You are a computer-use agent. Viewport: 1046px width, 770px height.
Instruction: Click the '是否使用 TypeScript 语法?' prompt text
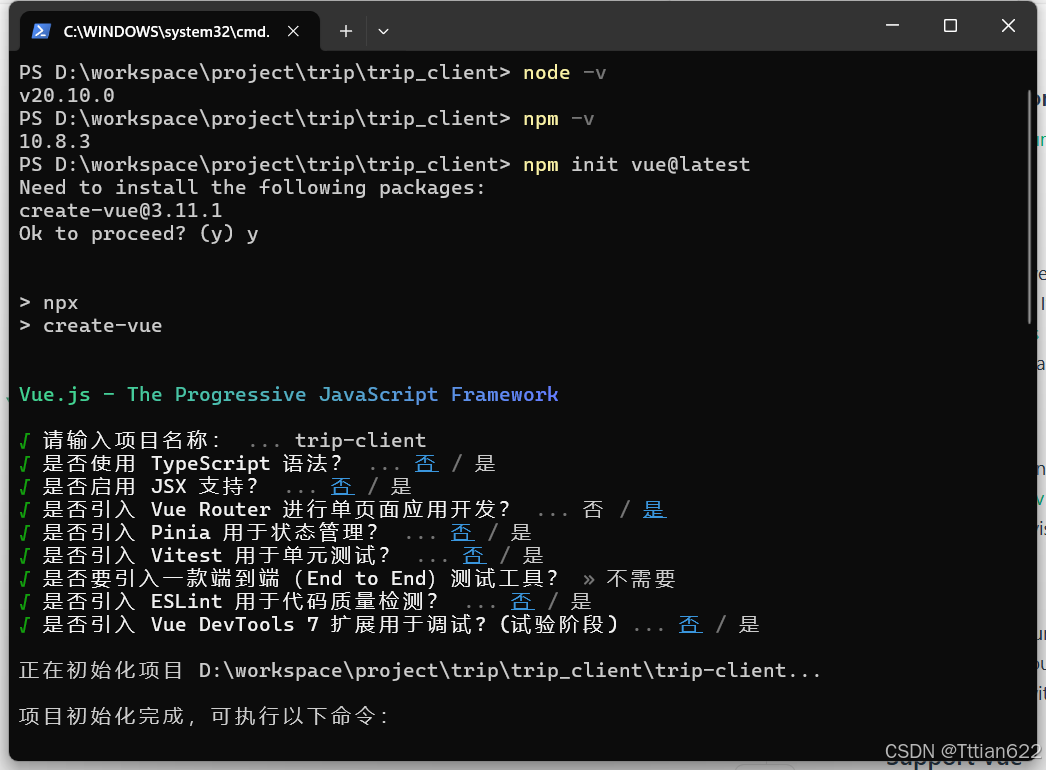pyautogui.click(x=193, y=463)
